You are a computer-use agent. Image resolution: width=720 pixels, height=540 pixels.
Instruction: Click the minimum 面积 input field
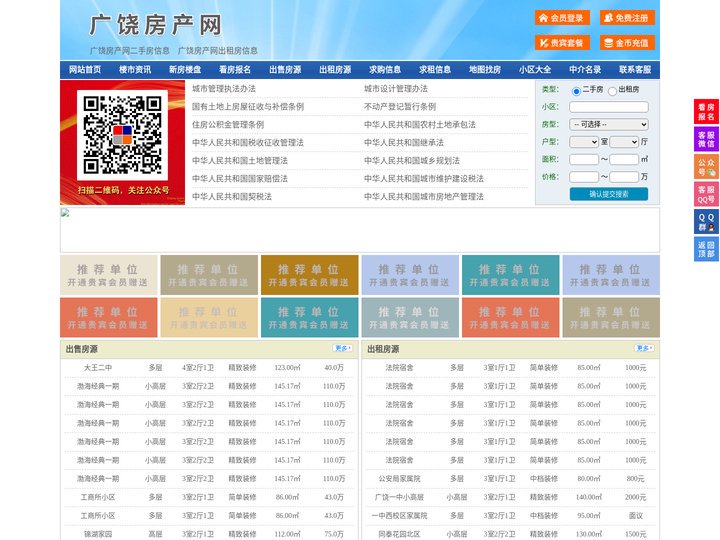pos(584,159)
